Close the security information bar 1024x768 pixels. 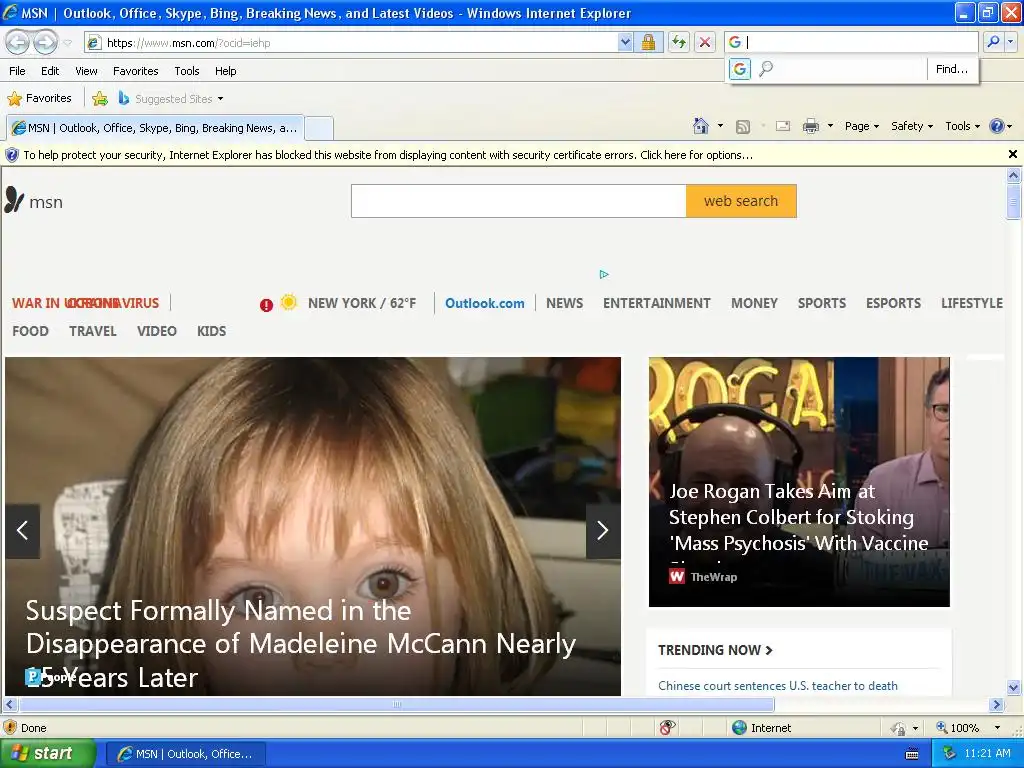pos(1012,154)
